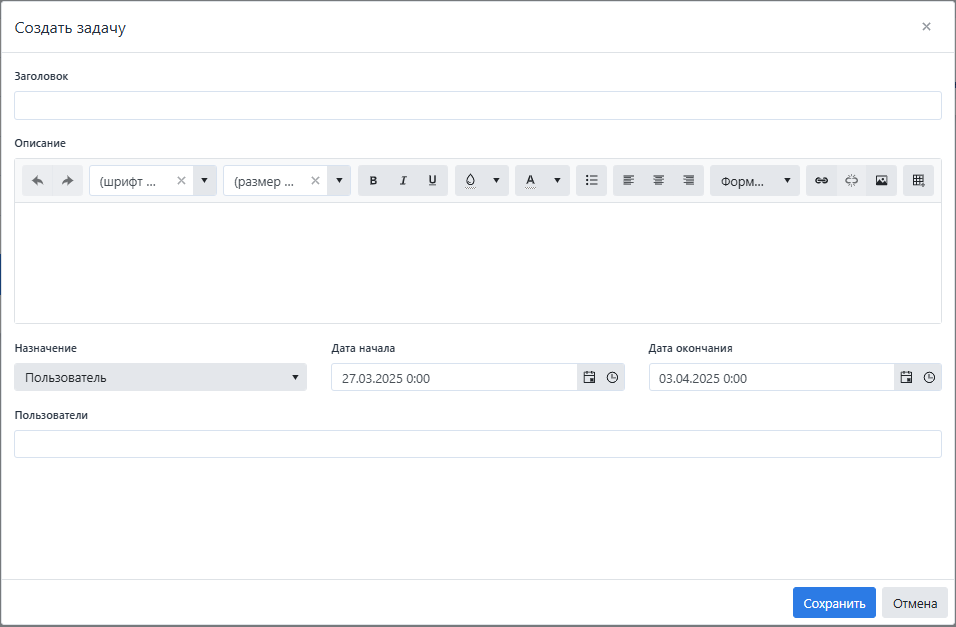Toggle underline formatting
The height and width of the screenshot is (627, 956).
click(x=432, y=181)
